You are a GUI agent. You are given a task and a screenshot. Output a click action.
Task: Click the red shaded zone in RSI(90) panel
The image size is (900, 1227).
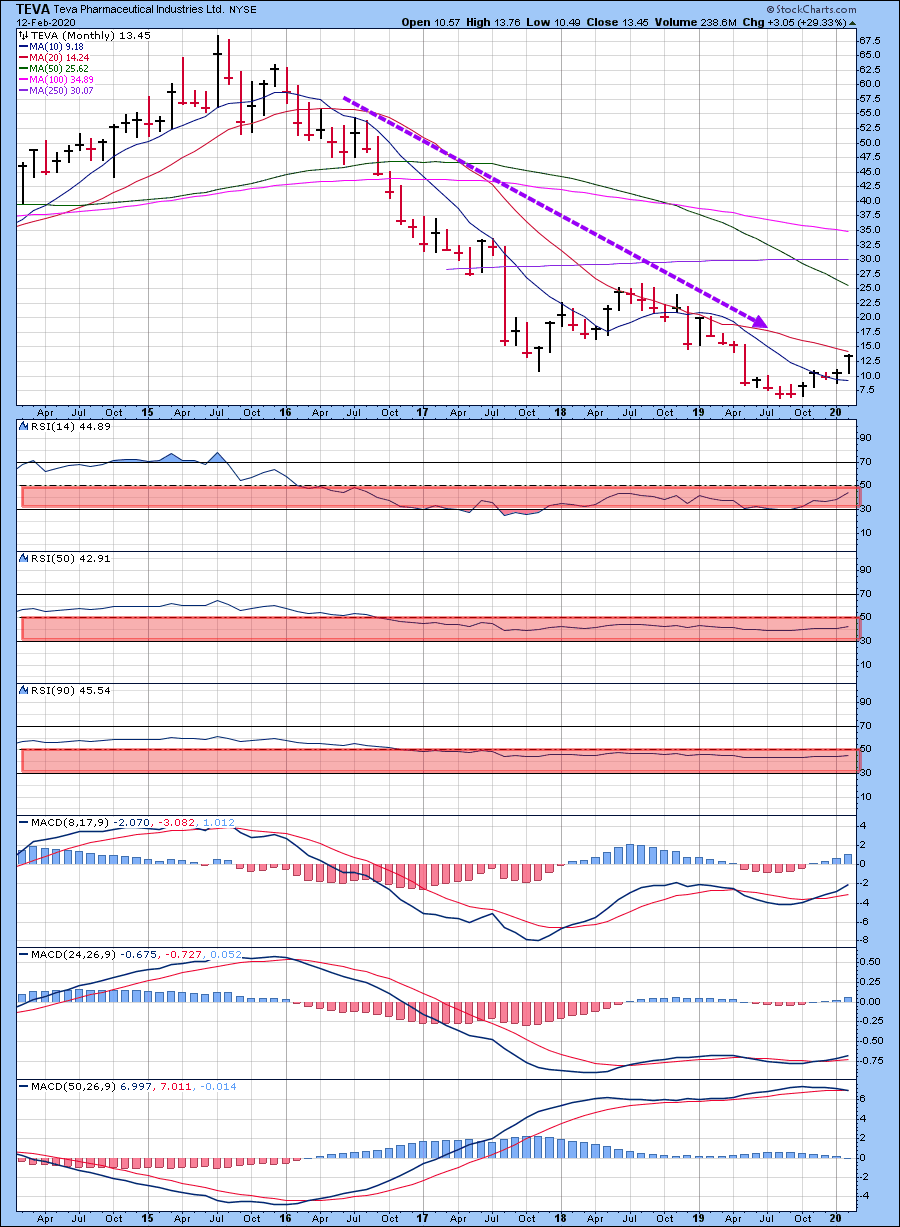tap(440, 760)
